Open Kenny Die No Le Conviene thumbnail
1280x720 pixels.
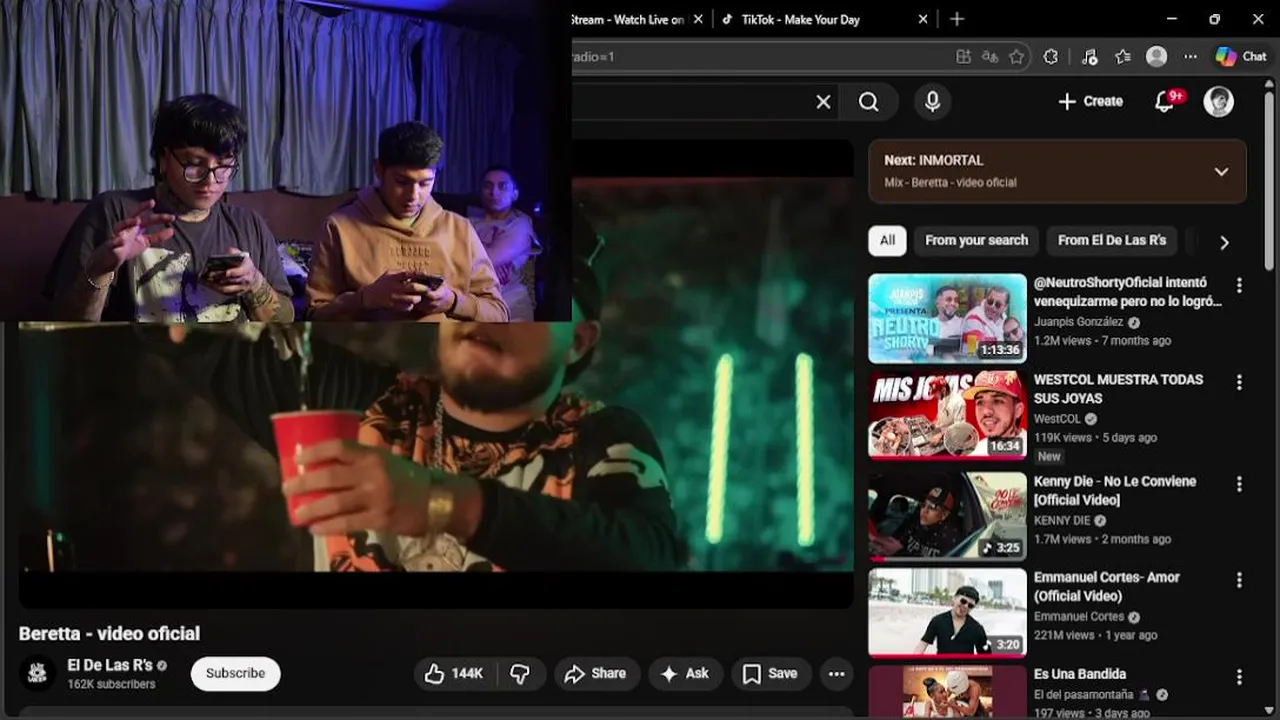click(947, 516)
